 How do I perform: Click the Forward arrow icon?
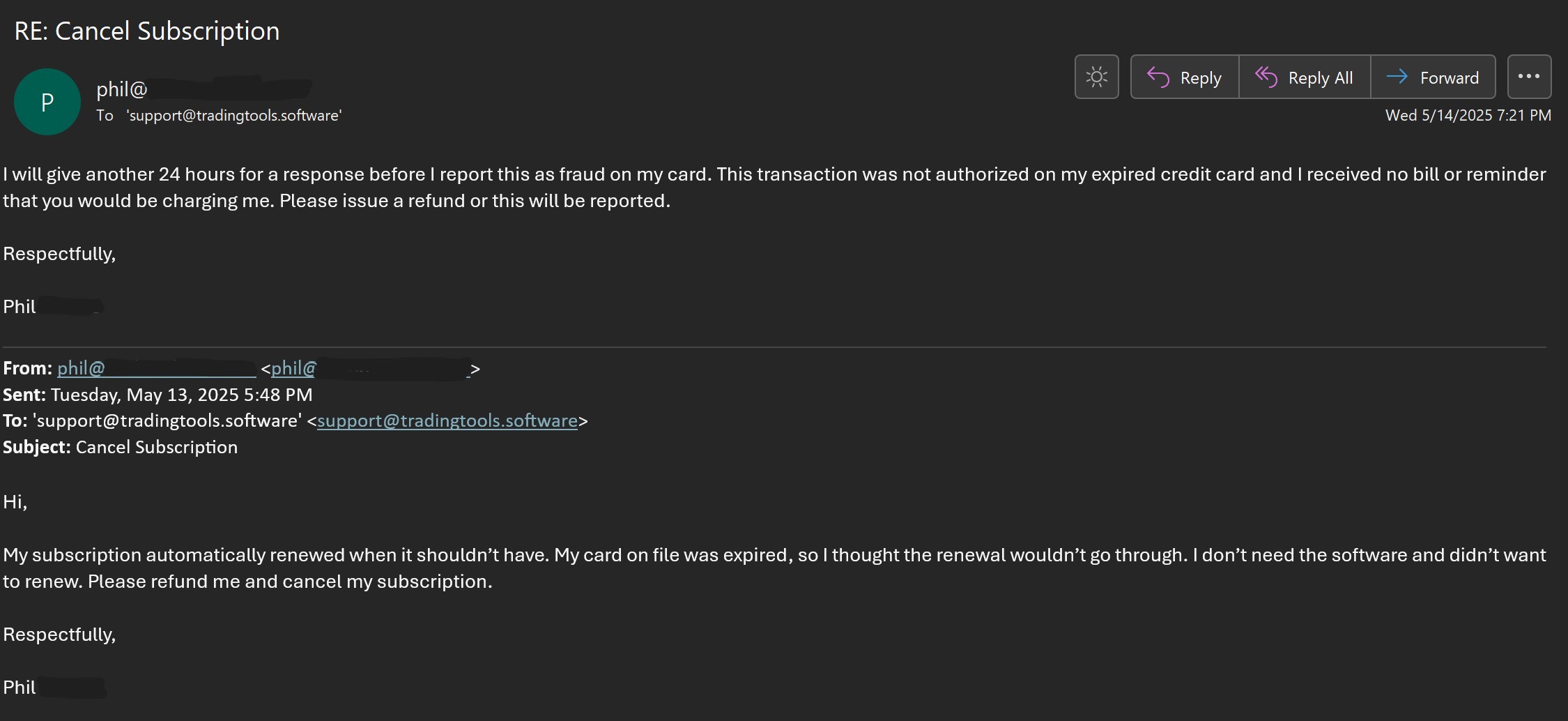[1397, 77]
